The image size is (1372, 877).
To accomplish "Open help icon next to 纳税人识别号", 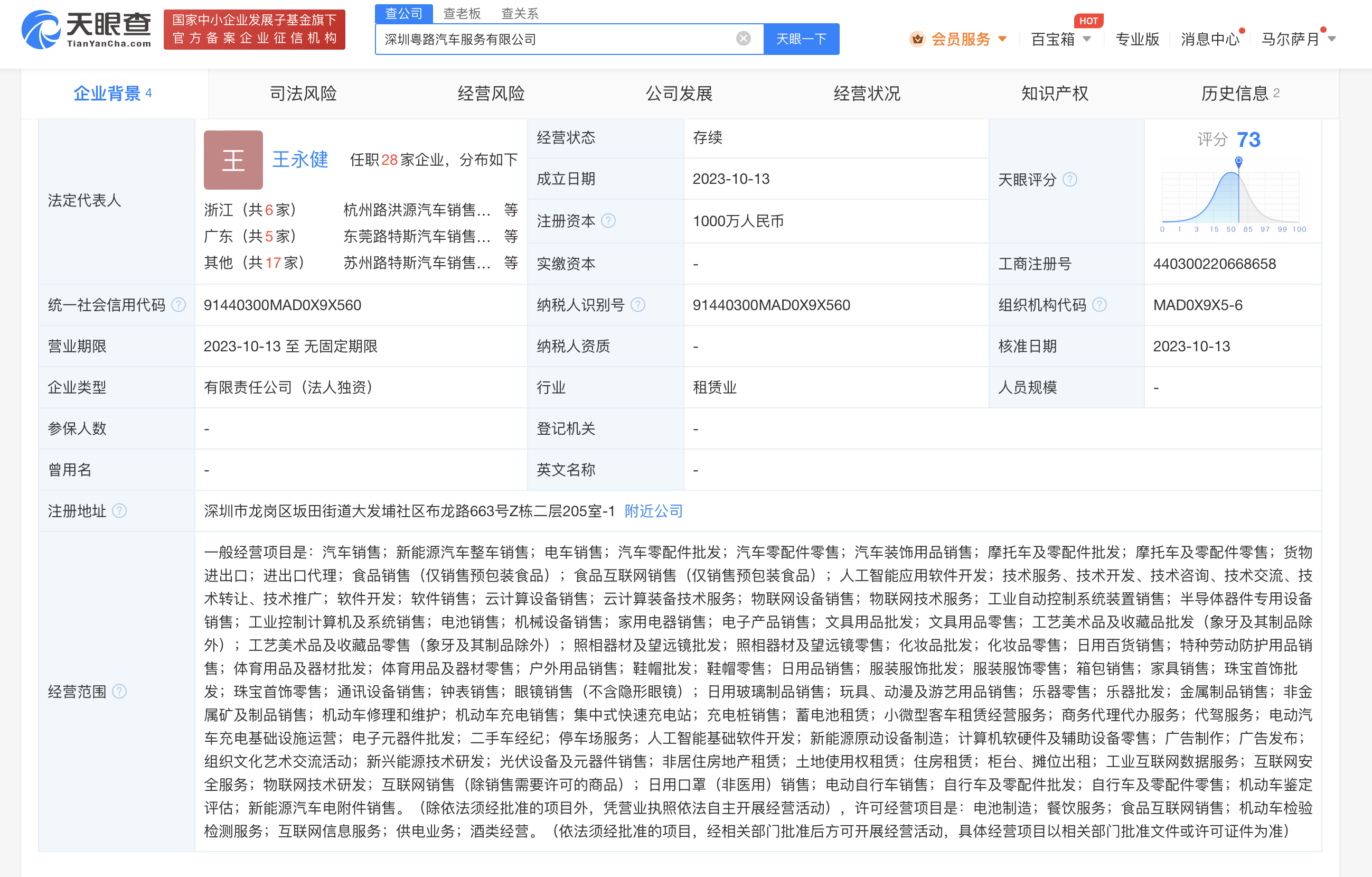I will 638,305.
